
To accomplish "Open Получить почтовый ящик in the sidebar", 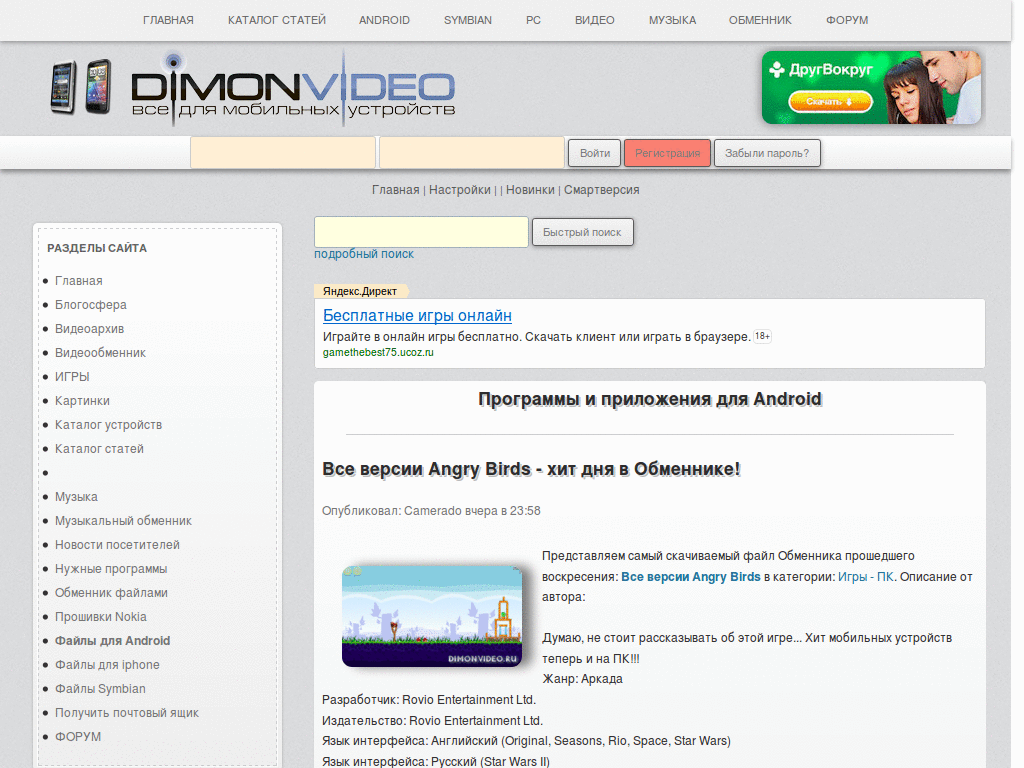I will pos(127,713).
